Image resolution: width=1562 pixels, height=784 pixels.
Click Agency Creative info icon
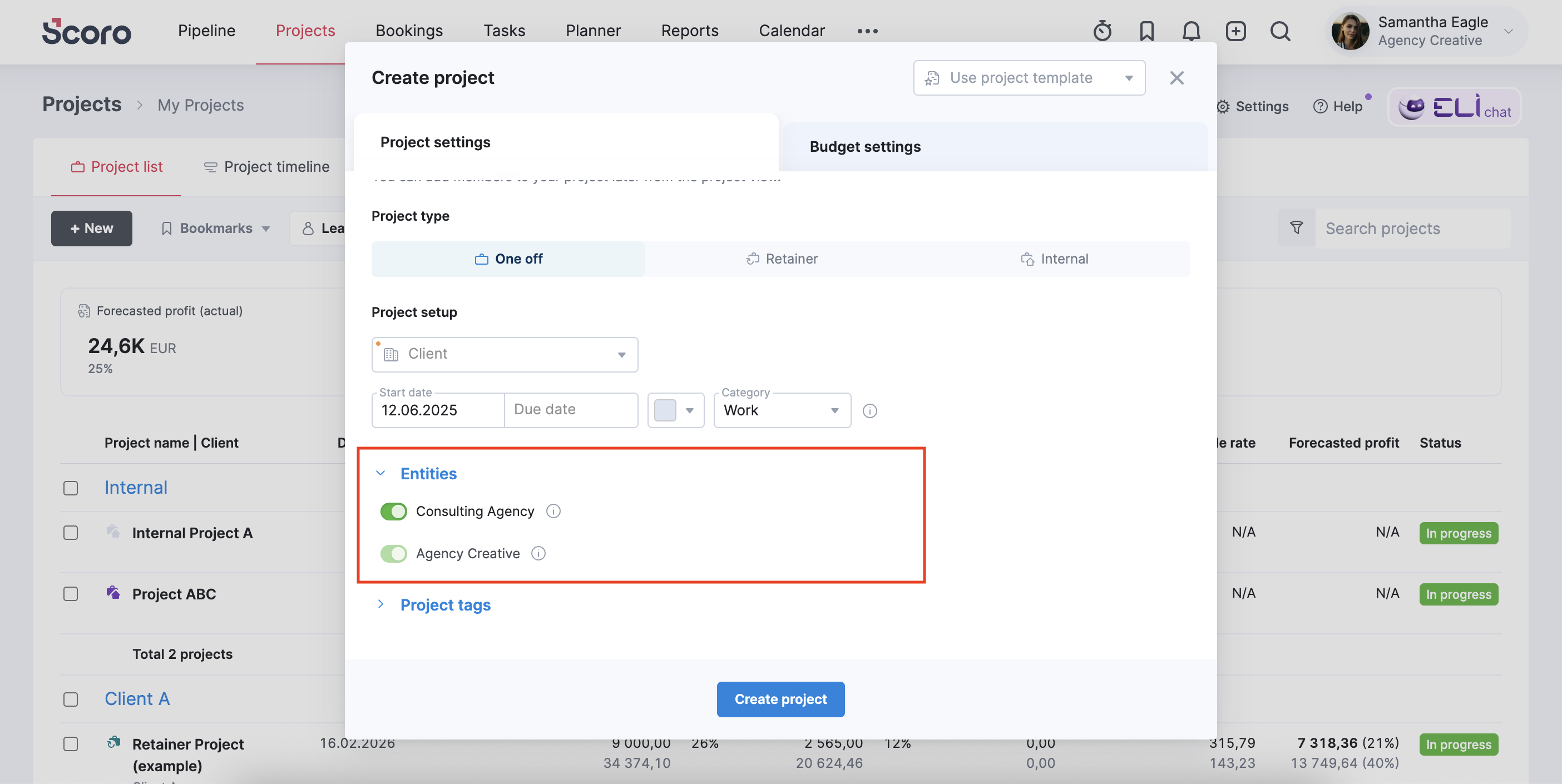coord(538,553)
